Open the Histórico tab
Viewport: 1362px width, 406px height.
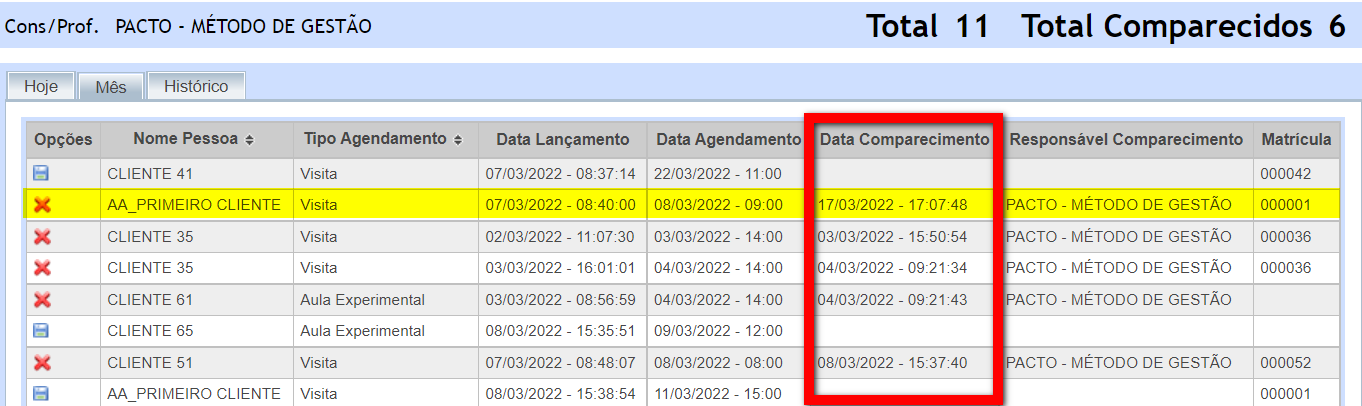pyautogui.click(x=196, y=86)
